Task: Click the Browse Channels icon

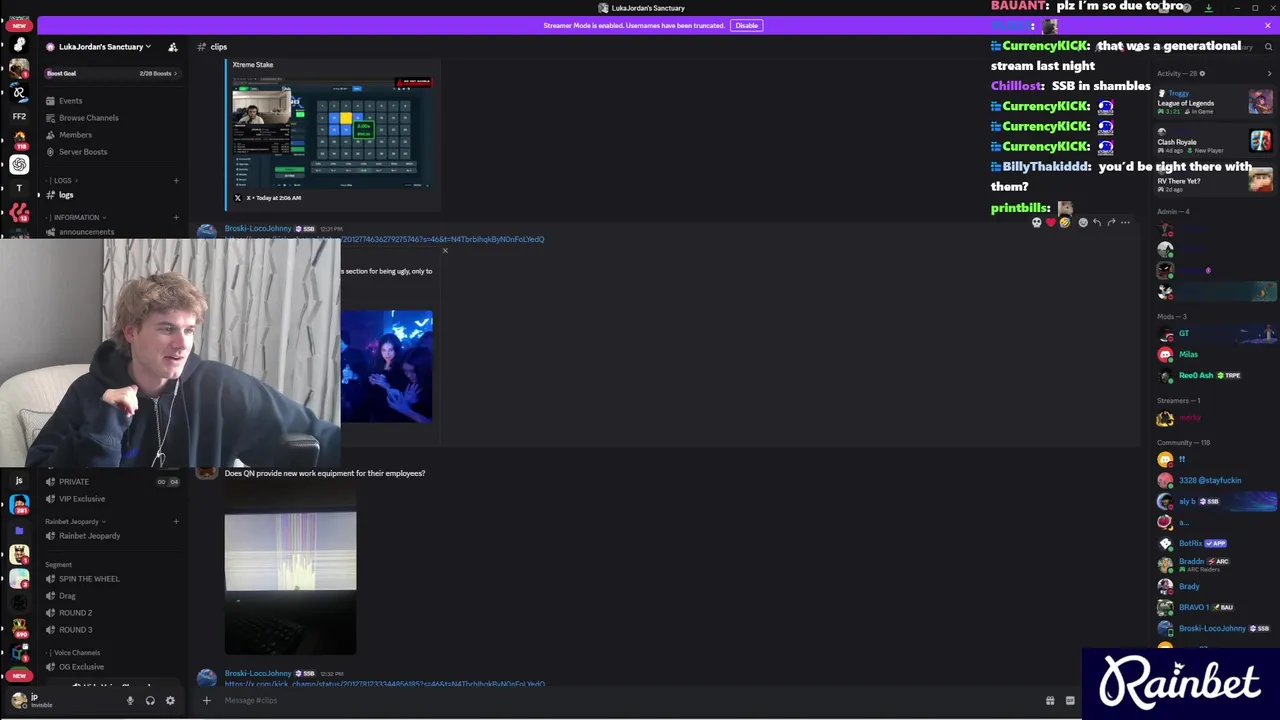Action: coord(50,118)
